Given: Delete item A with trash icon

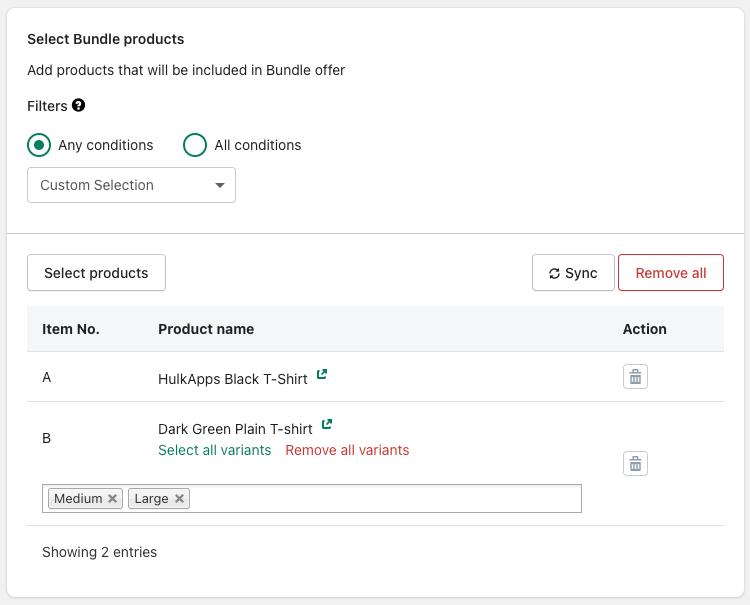Looking at the screenshot, I should point(635,376).
